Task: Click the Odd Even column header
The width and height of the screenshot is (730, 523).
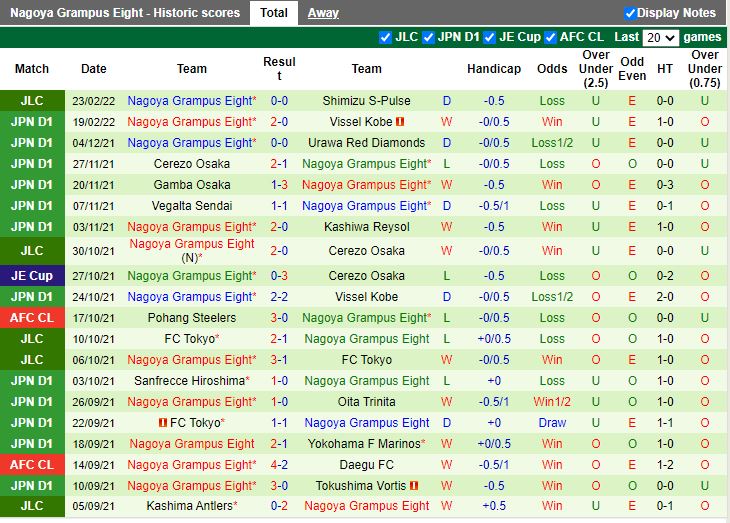Action: coord(632,69)
